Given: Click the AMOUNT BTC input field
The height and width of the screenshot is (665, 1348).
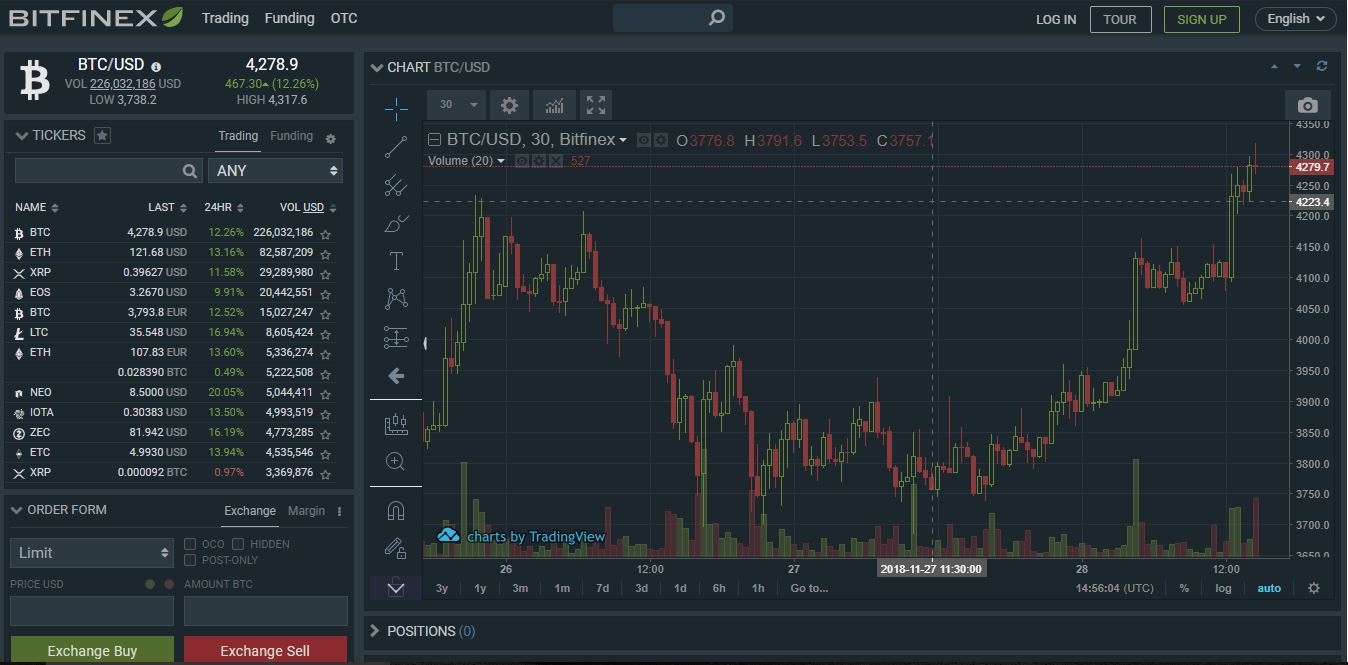Looking at the screenshot, I should pyautogui.click(x=266, y=610).
